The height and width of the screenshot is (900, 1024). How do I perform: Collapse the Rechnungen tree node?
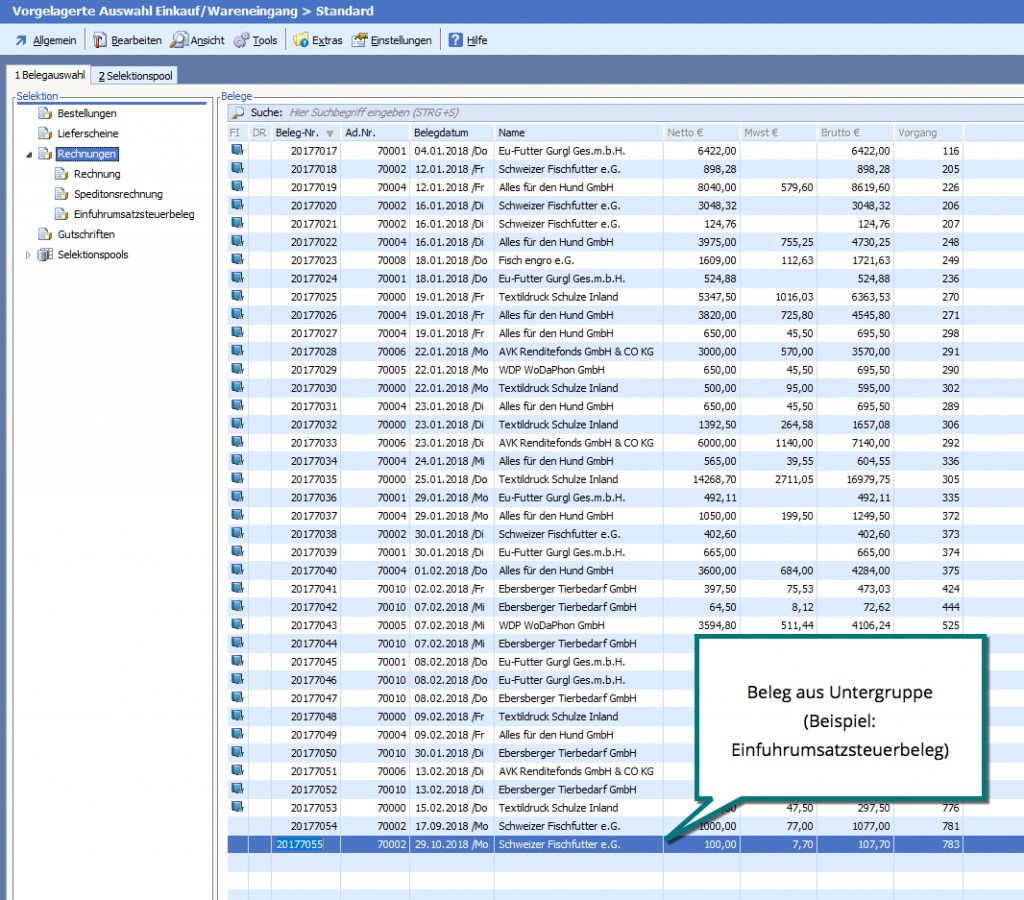[29, 155]
